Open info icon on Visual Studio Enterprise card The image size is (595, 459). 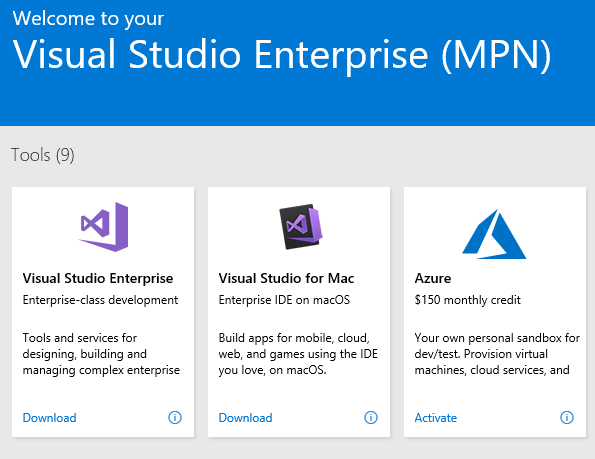coord(175,418)
